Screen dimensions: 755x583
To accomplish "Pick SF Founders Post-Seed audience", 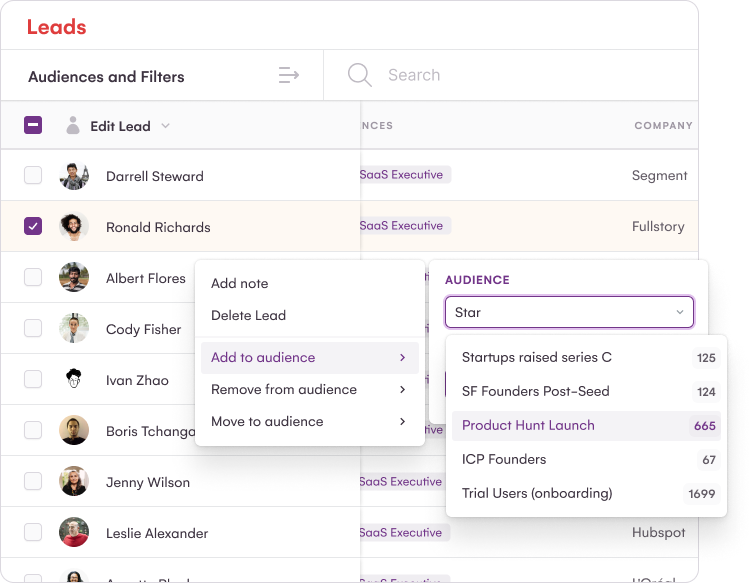I will point(586,391).
